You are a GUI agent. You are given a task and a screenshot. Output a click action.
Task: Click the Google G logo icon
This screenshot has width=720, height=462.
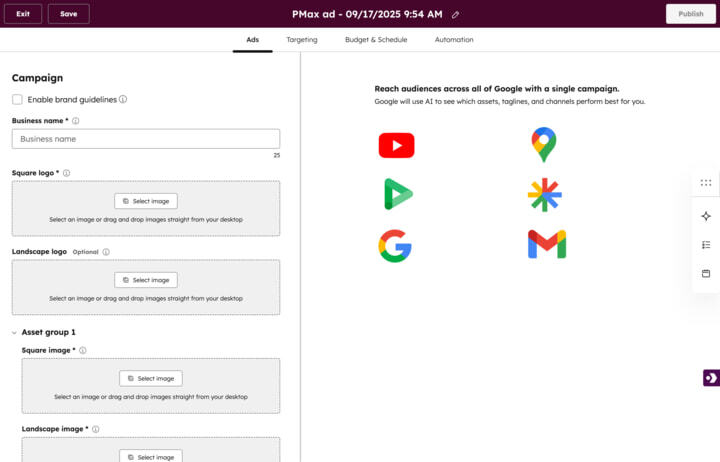click(395, 246)
